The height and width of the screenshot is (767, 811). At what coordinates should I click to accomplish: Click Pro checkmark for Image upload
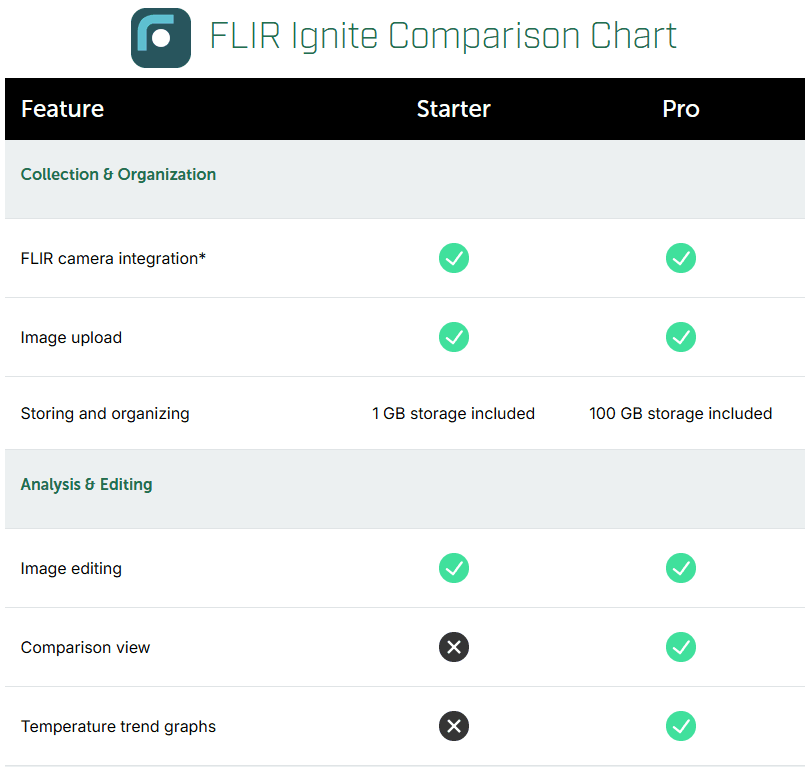pos(681,337)
